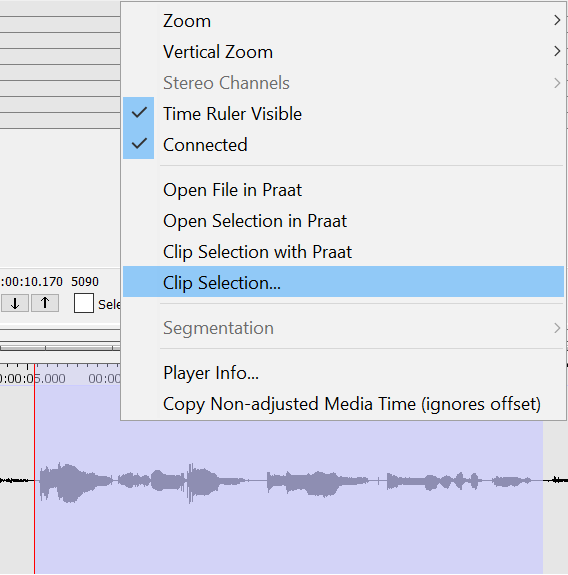
Task: Click the timeline overview slider bar
Action: 60,347
